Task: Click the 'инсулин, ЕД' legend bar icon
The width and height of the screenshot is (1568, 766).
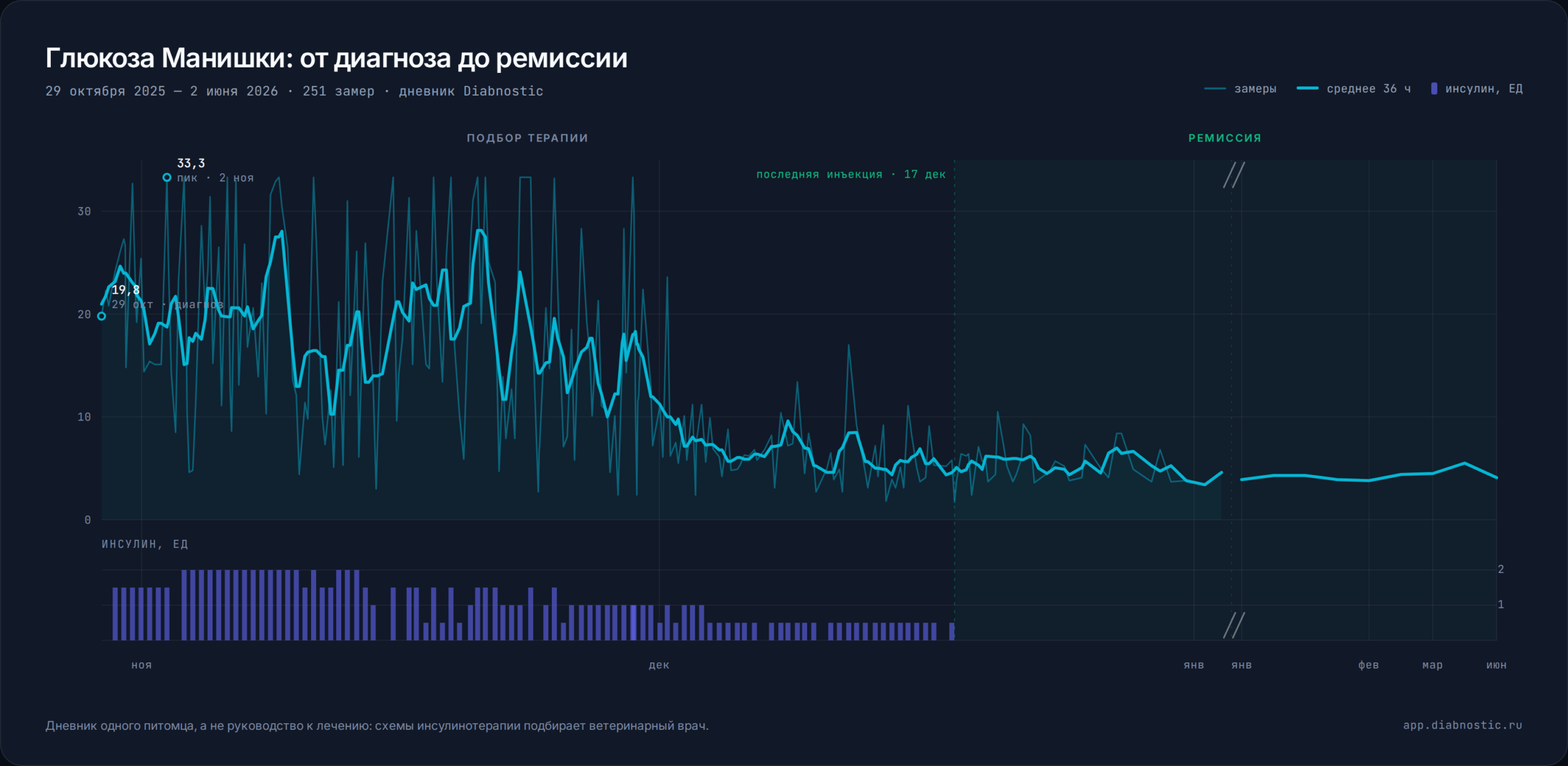Action: pyautogui.click(x=1434, y=89)
